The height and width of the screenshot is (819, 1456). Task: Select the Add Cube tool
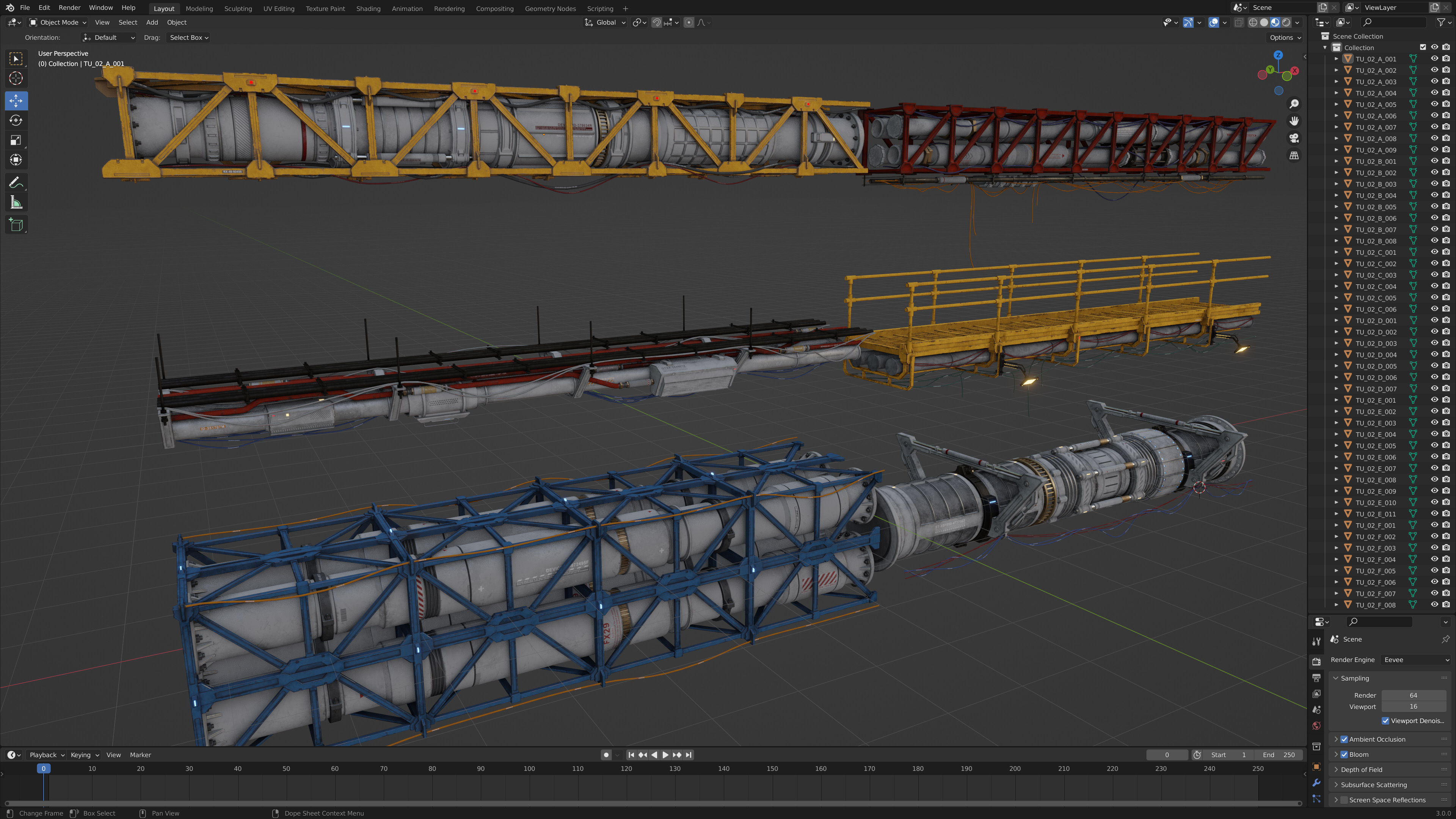pyautogui.click(x=16, y=225)
